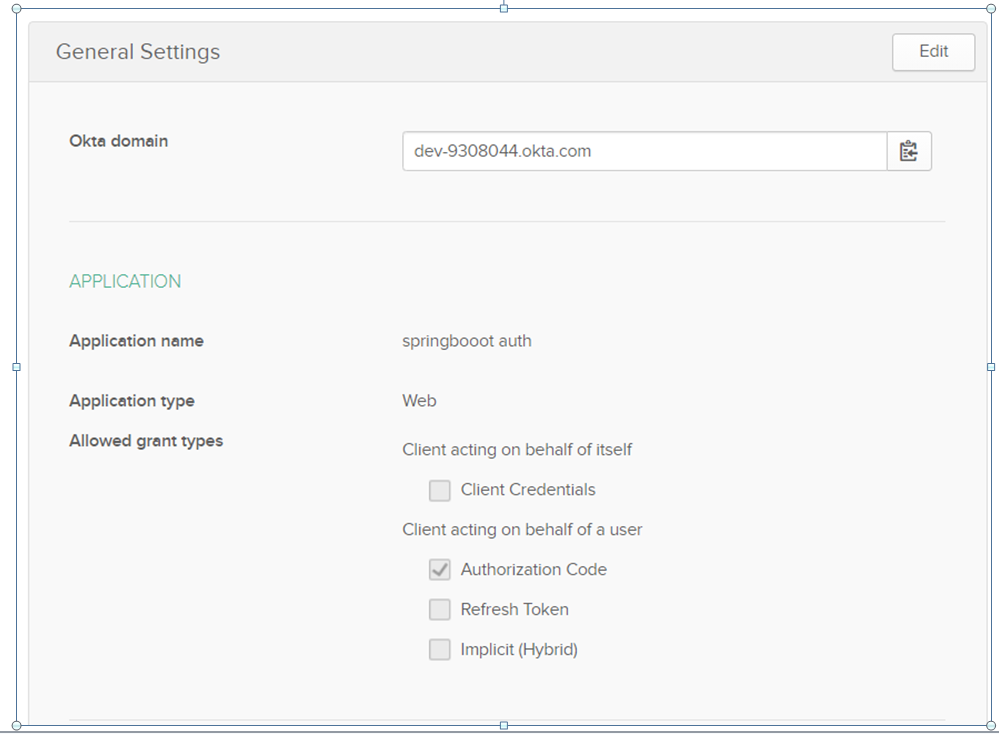Enable the Refresh Token grant type
This screenshot has width=999, height=734.
click(x=439, y=609)
